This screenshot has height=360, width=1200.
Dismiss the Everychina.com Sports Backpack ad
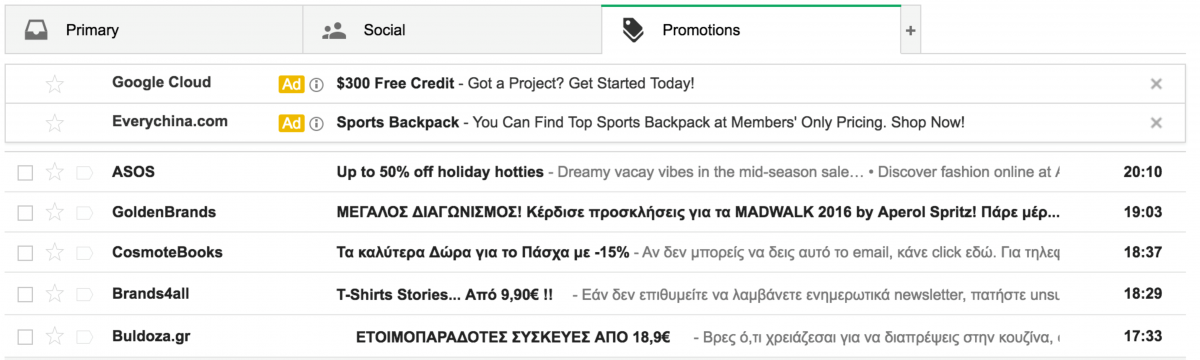coord(1156,123)
